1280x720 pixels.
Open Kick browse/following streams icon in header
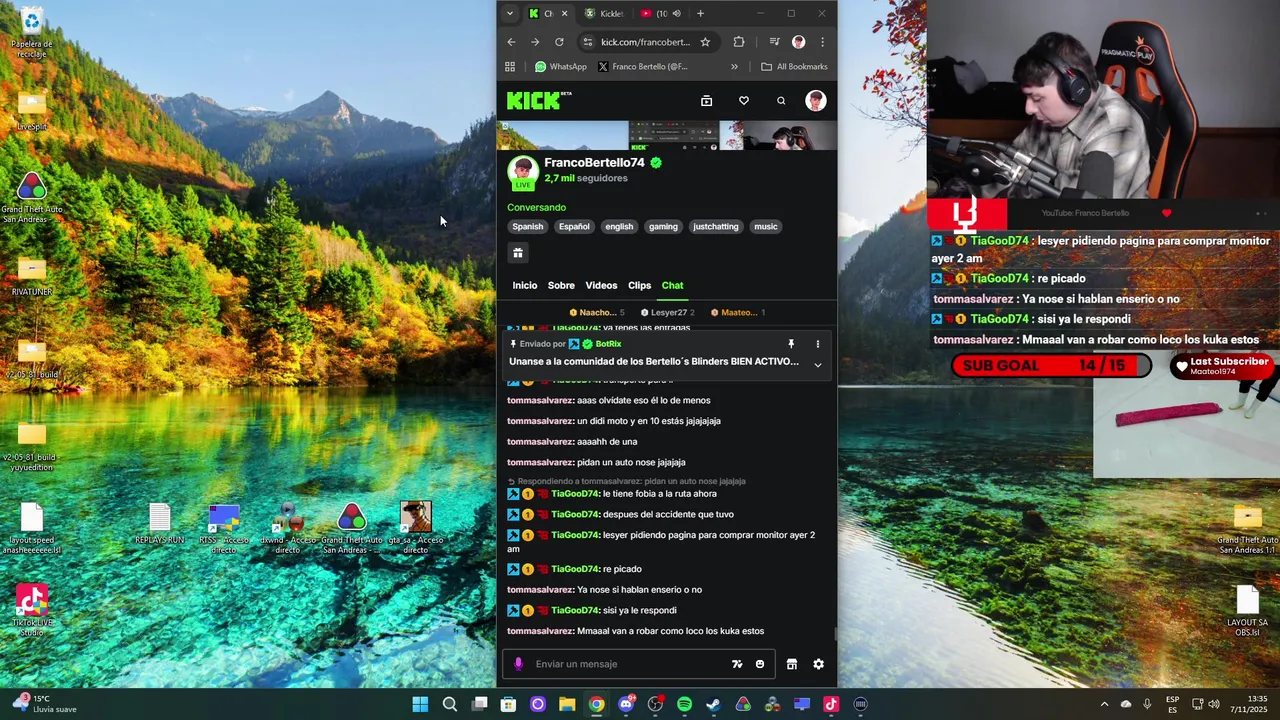706,101
